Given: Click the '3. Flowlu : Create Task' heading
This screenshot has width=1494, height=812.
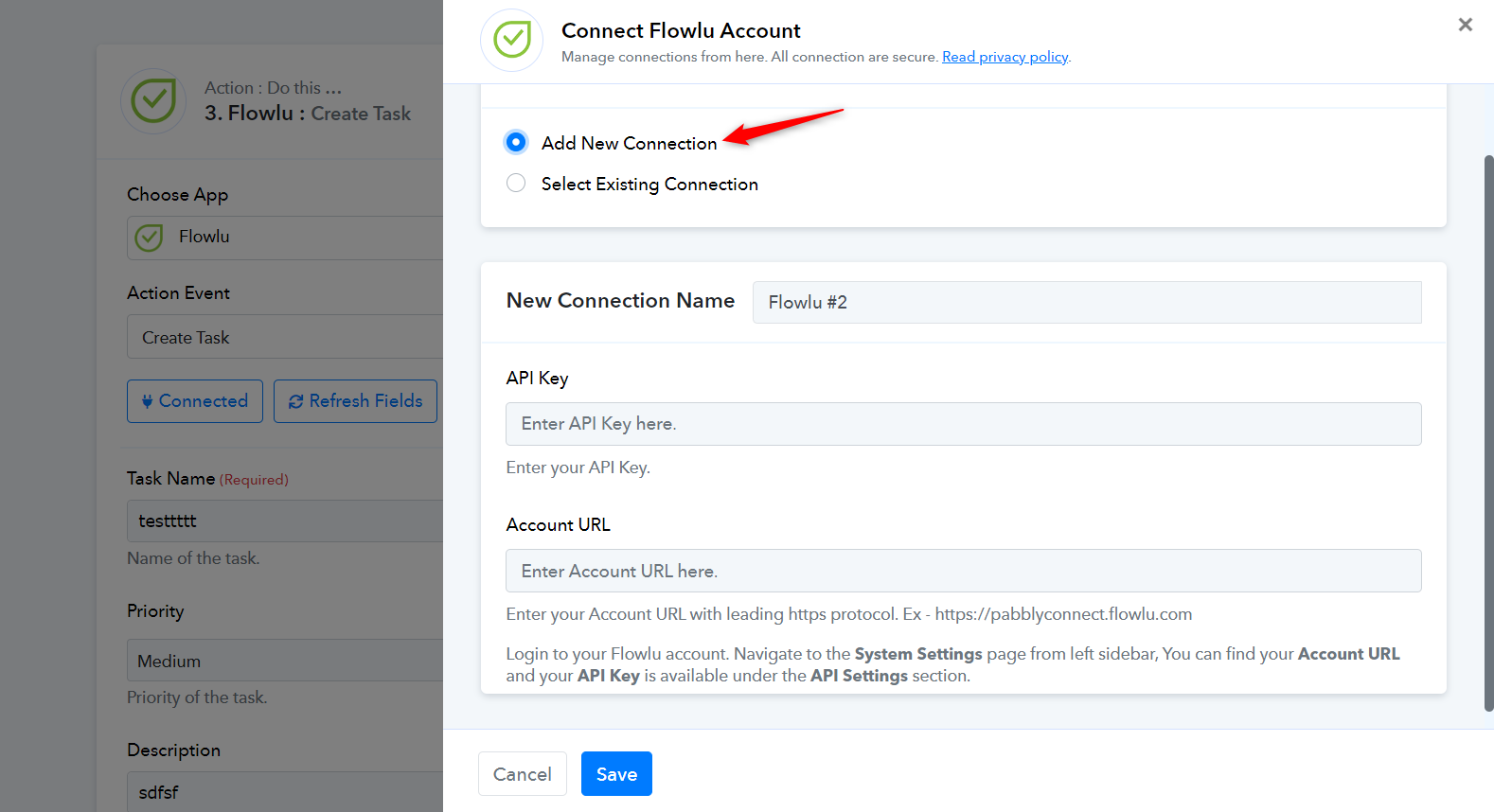Looking at the screenshot, I should tap(308, 114).
